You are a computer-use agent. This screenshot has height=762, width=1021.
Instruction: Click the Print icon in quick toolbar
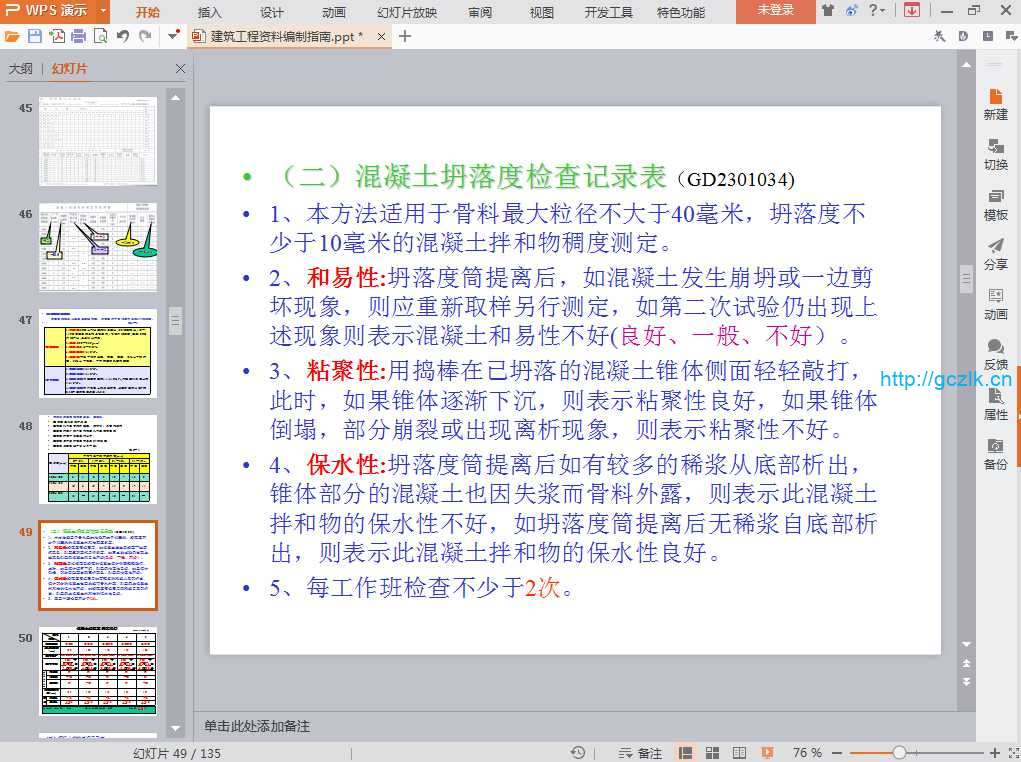[x=78, y=36]
